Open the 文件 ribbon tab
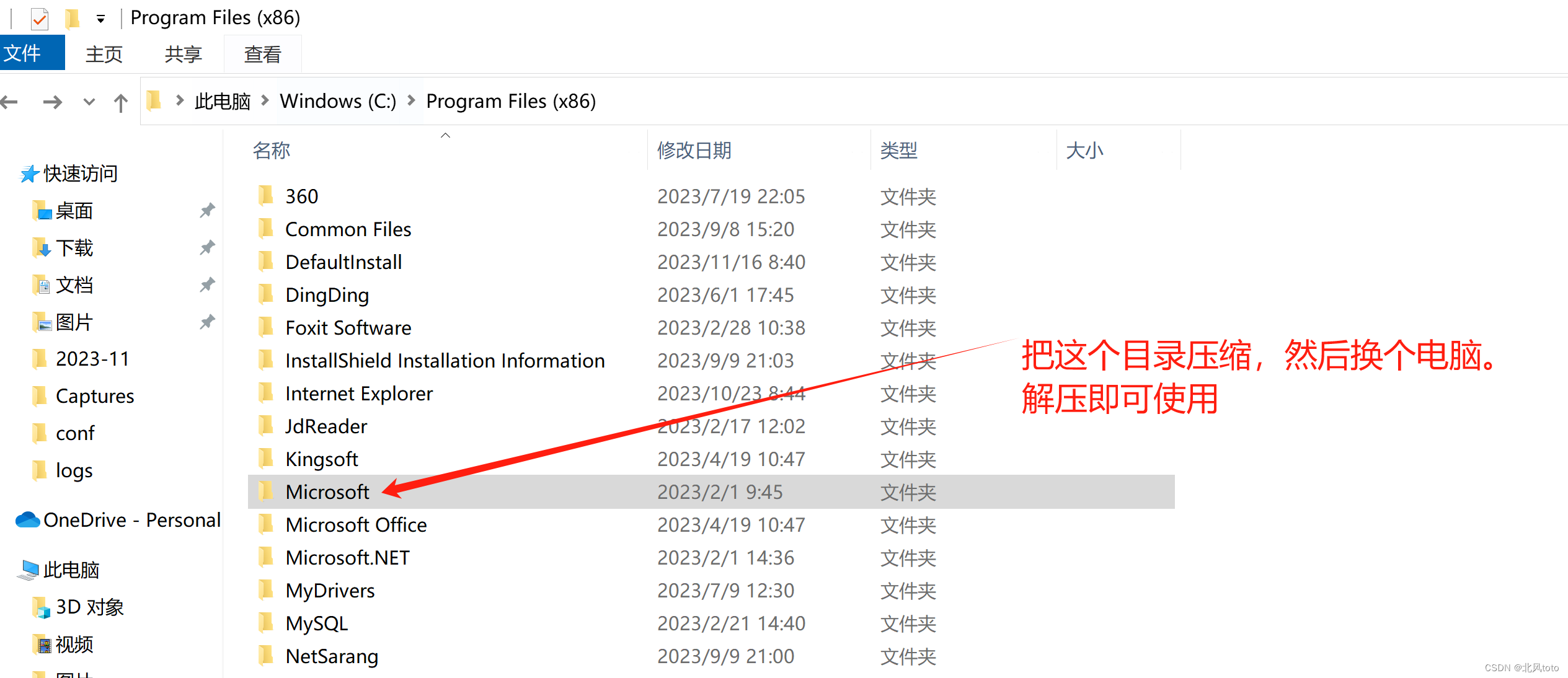 pyautogui.click(x=24, y=53)
